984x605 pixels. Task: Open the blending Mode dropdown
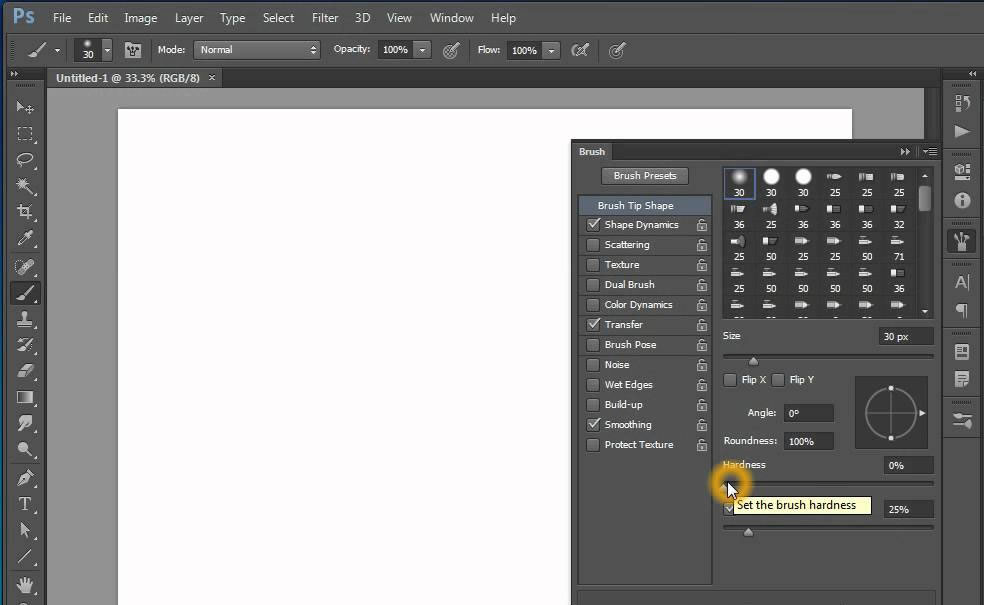pos(257,50)
